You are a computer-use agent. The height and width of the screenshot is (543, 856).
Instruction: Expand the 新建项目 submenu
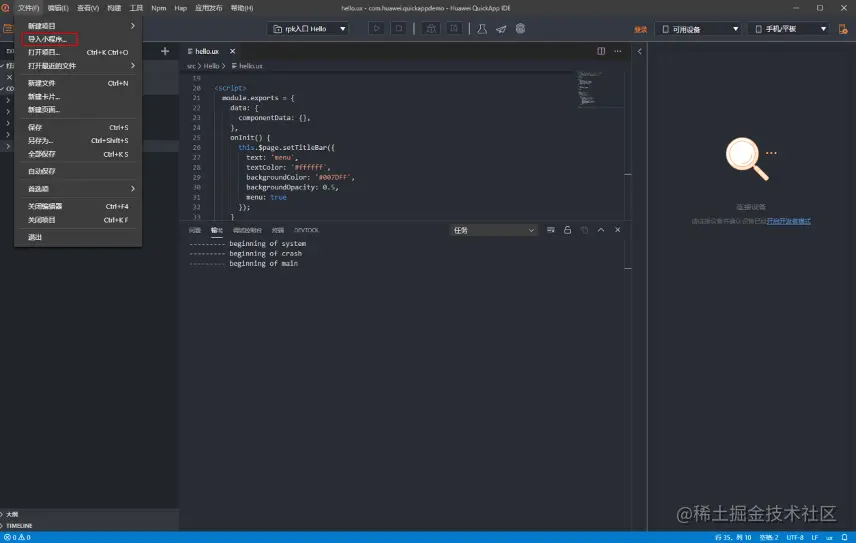pyautogui.click(x=78, y=26)
